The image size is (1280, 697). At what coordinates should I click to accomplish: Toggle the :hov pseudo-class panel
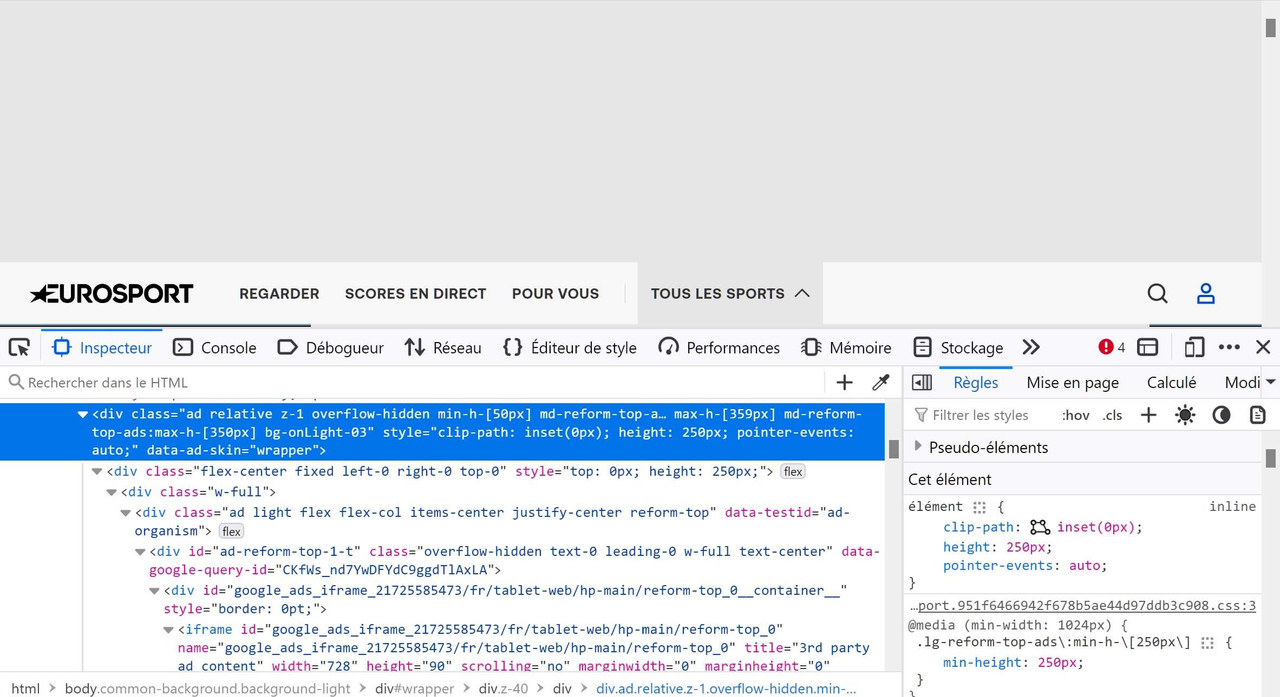point(1076,415)
